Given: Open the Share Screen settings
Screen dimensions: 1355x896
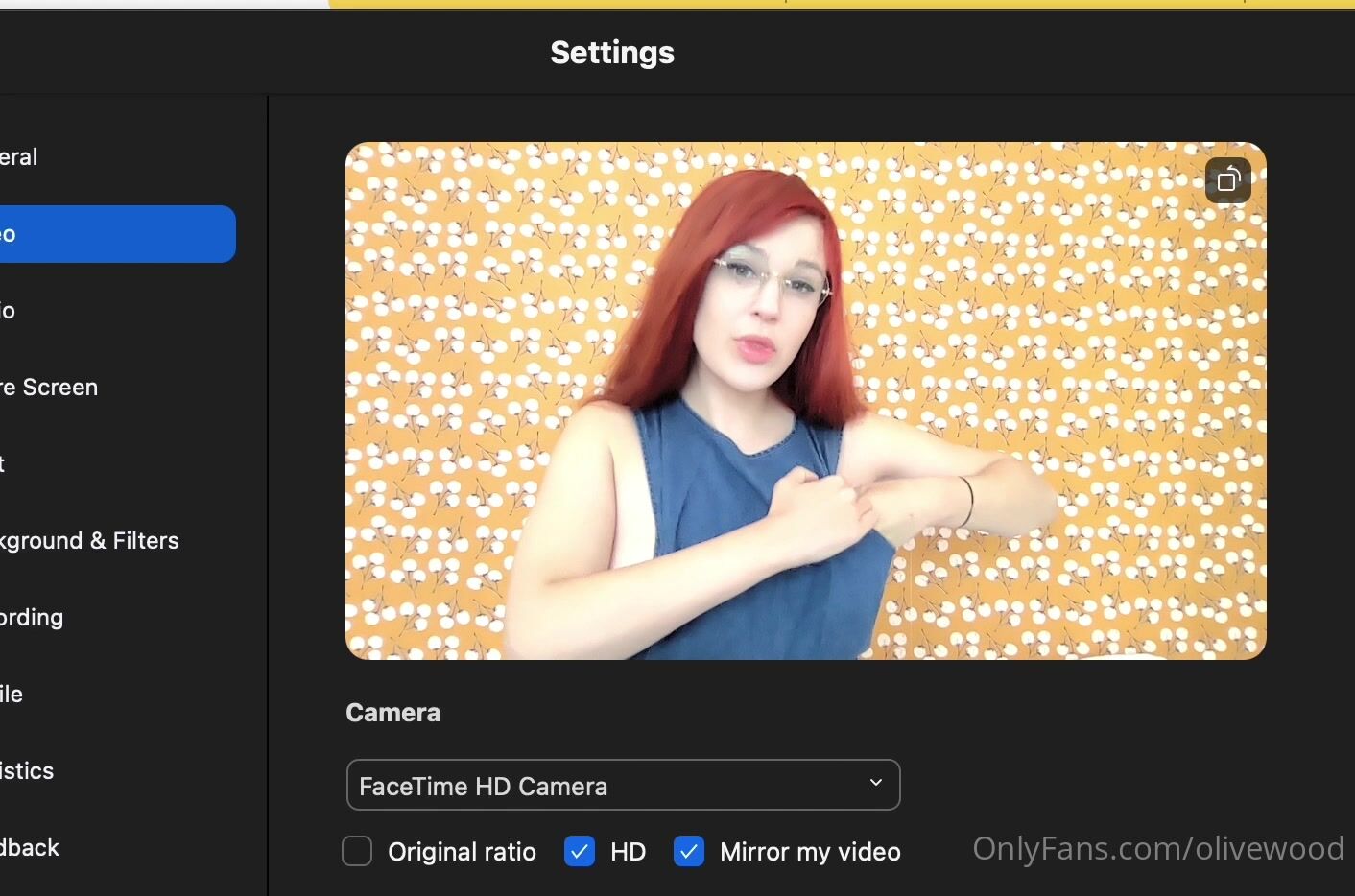Looking at the screenshot, I should point(50,388).
